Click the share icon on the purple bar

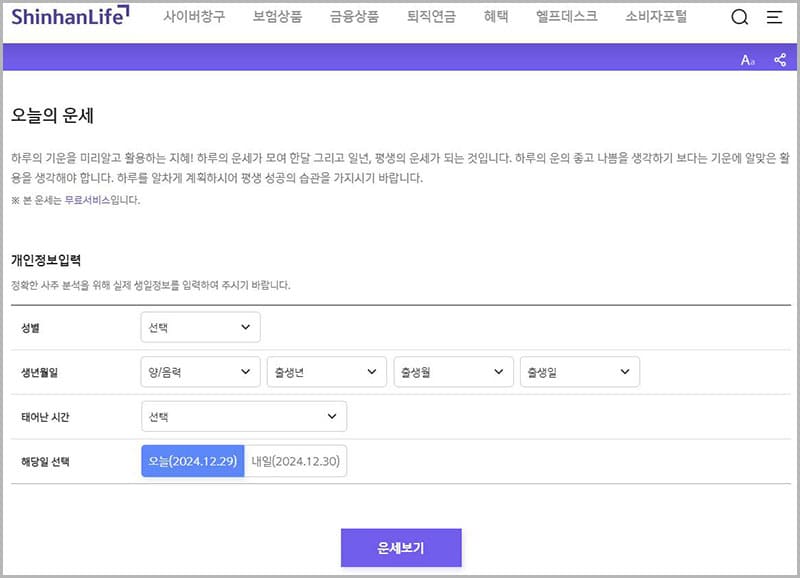[778, 60]
